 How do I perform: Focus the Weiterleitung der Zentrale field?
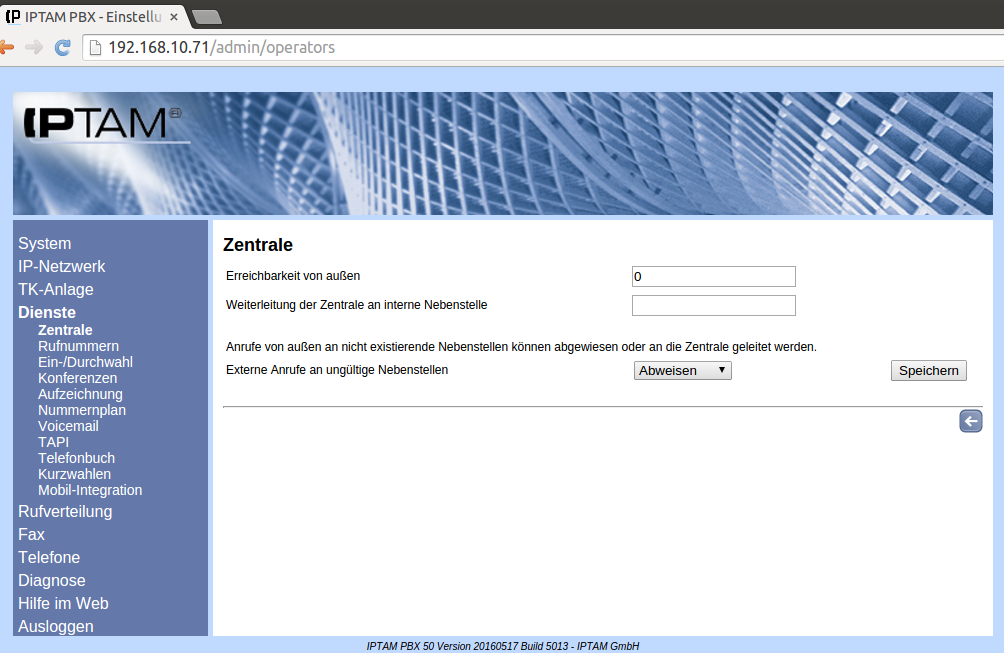(713, 305)
